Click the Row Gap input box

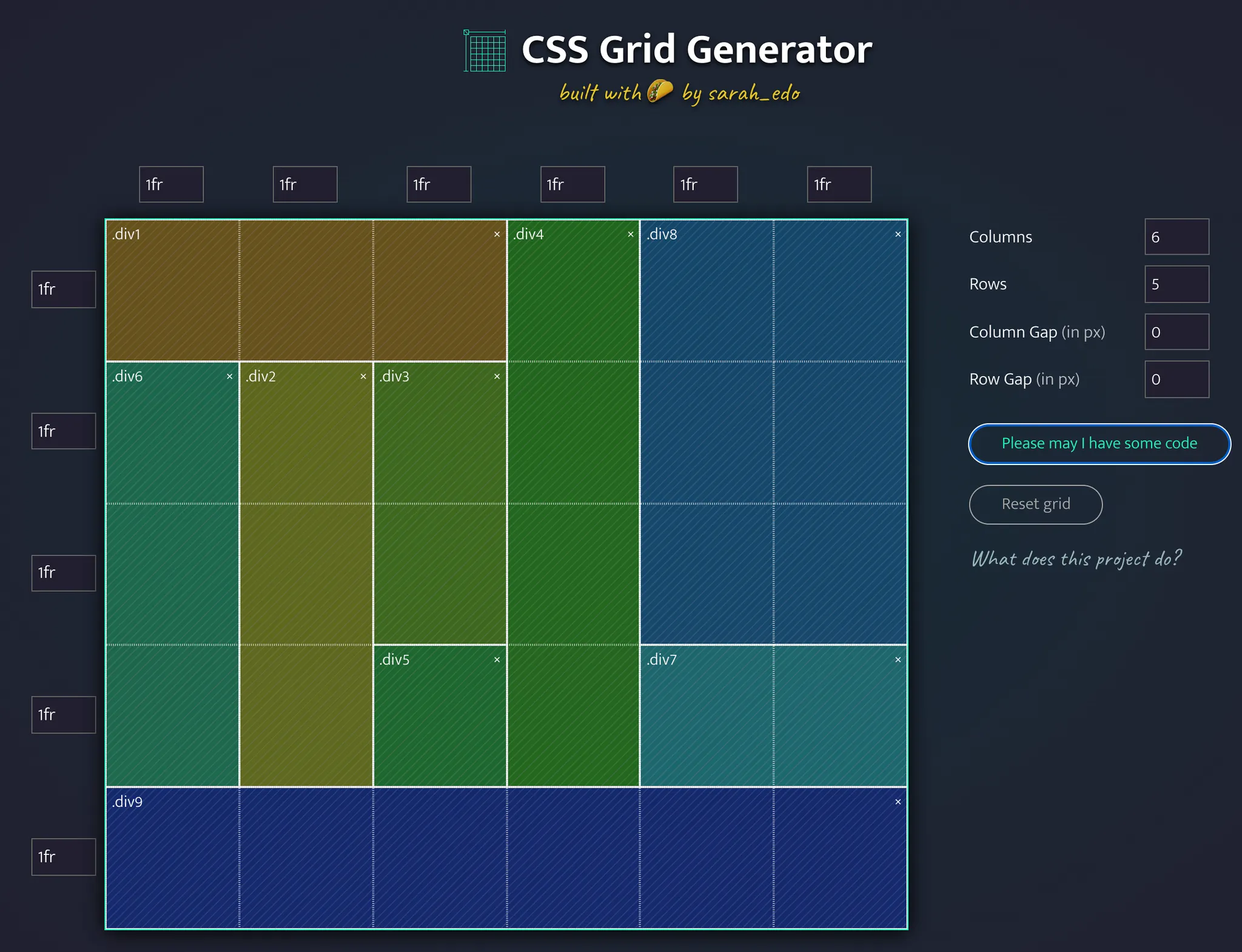1176,380
